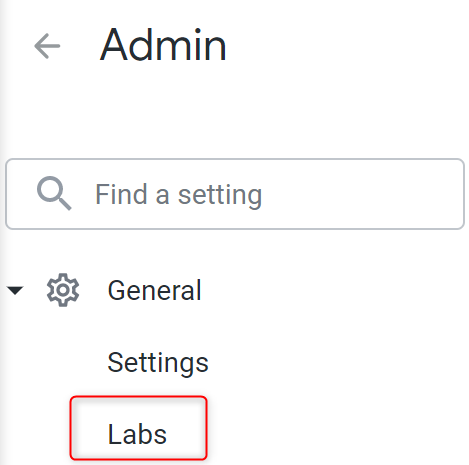Start a settings search via magnifier icon
This screenshot has width=469, height=465.
point(54,193)
